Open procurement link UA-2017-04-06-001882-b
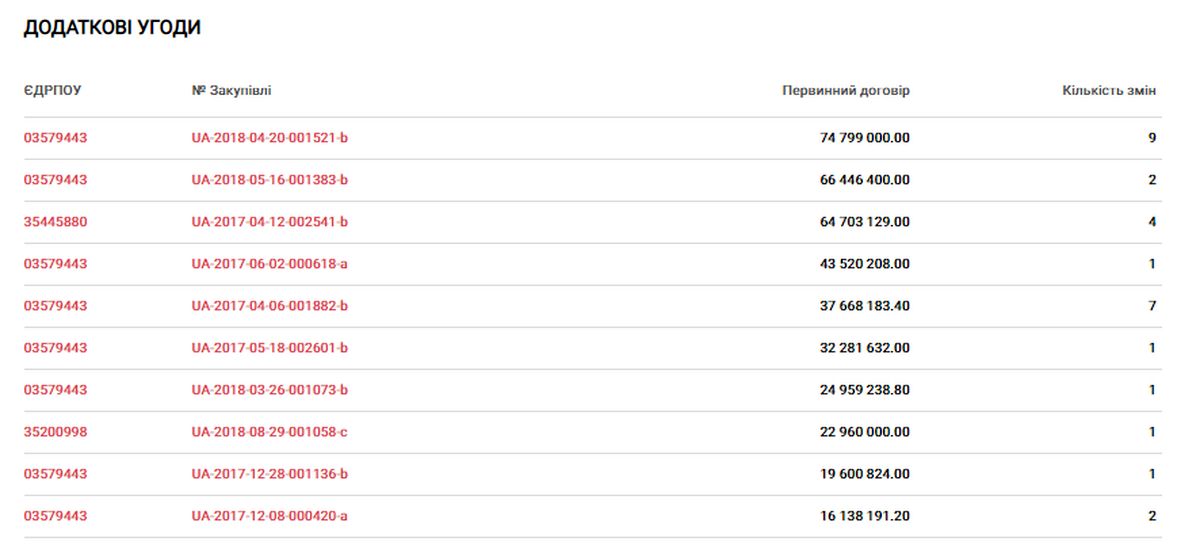 [x=270, y=306]
